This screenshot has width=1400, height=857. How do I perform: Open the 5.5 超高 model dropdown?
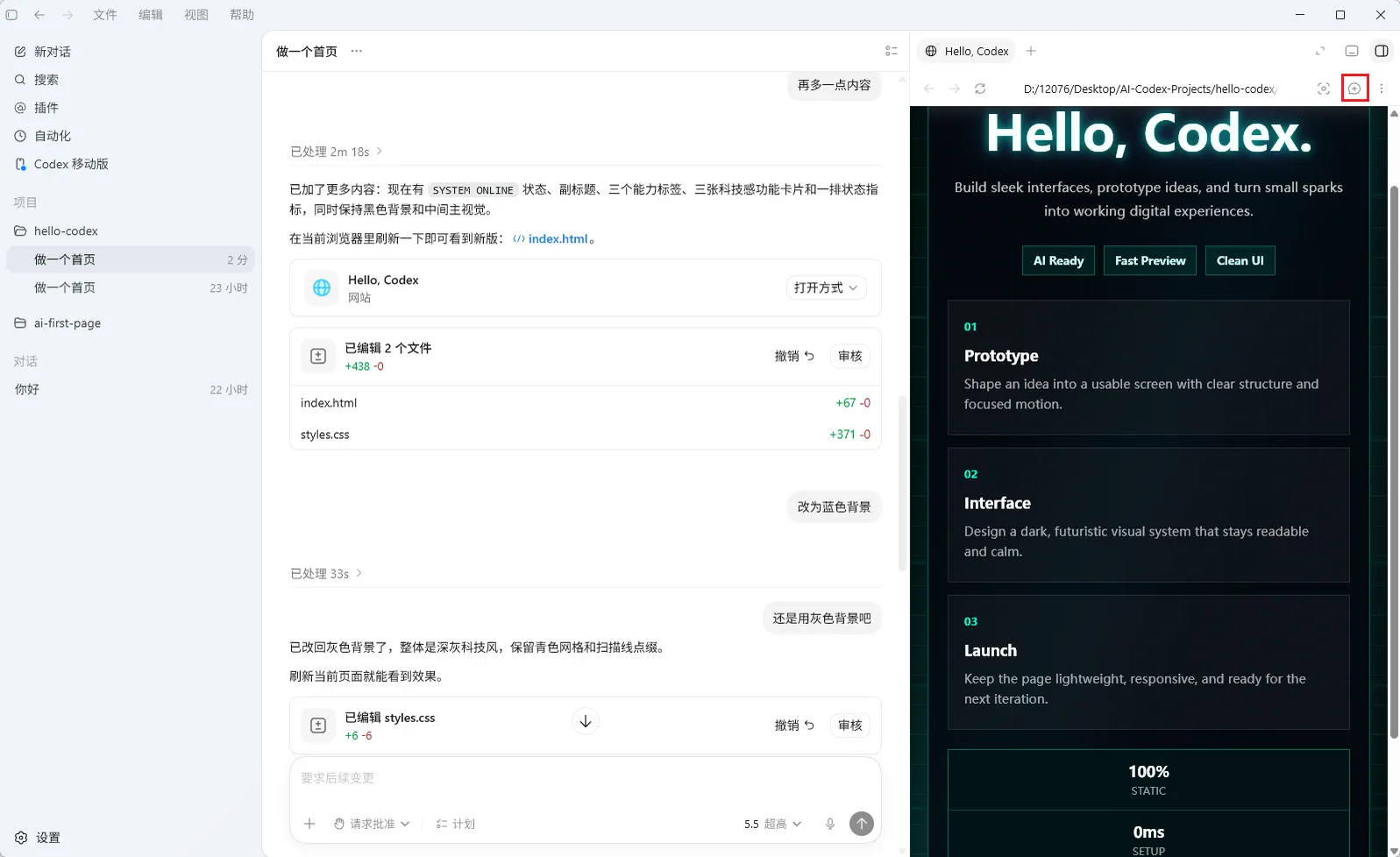(x=772, y=824)
